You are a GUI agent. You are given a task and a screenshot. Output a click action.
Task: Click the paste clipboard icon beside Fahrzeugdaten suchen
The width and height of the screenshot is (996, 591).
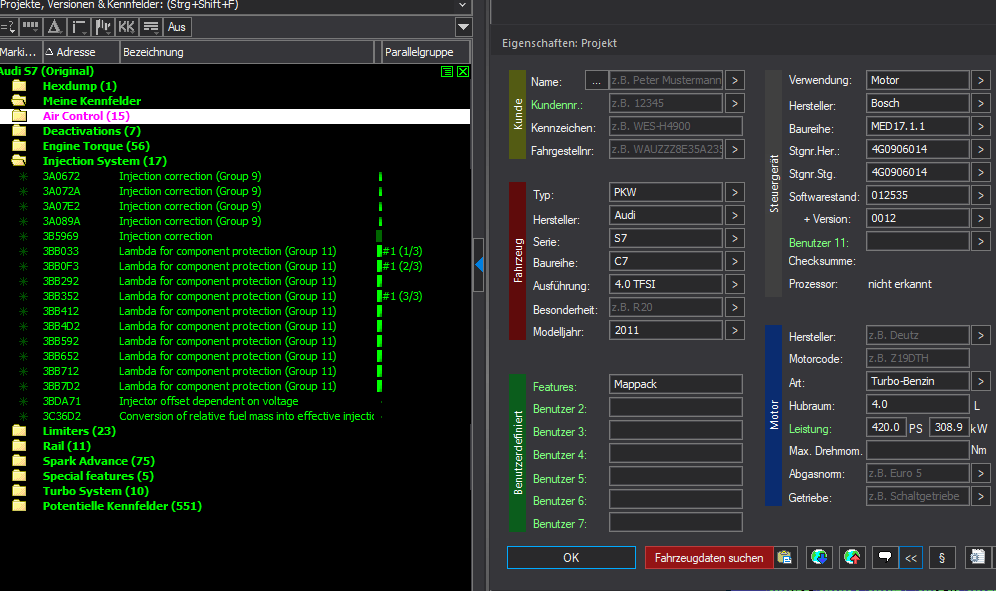pos(785,558)
